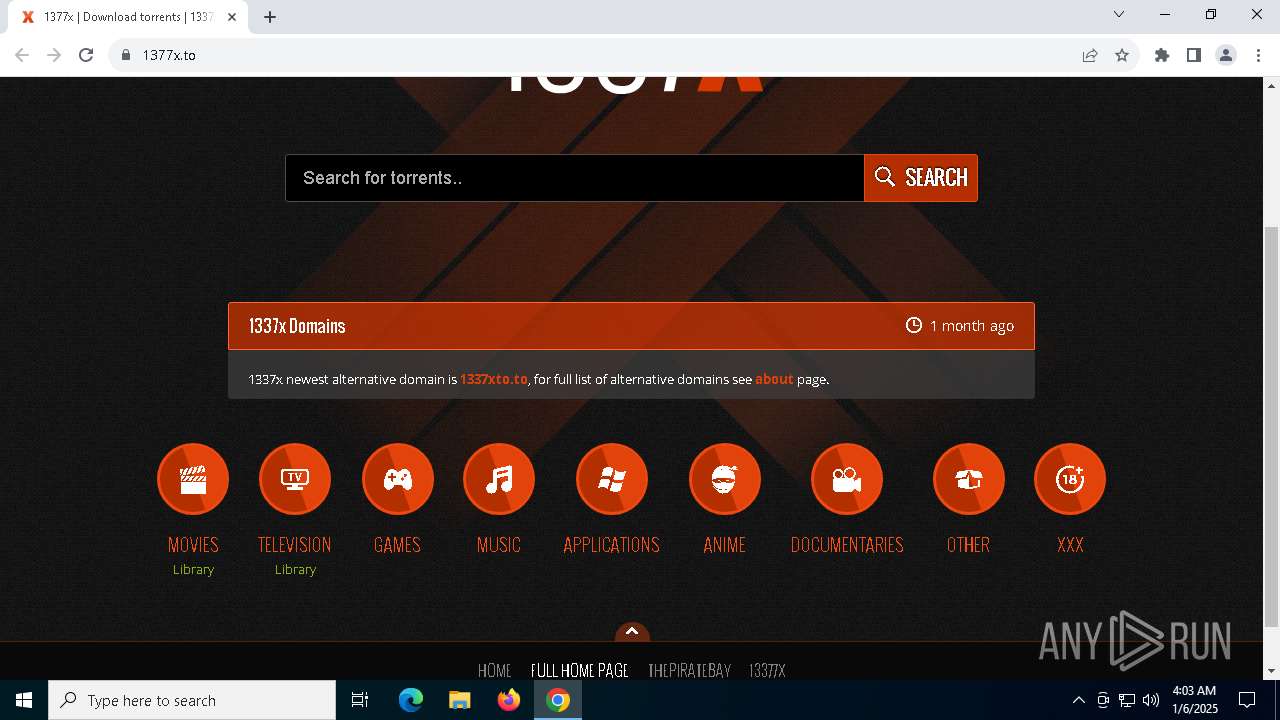Open Movies Library link
Screen dimensions: 1280x720
(193, 569)
